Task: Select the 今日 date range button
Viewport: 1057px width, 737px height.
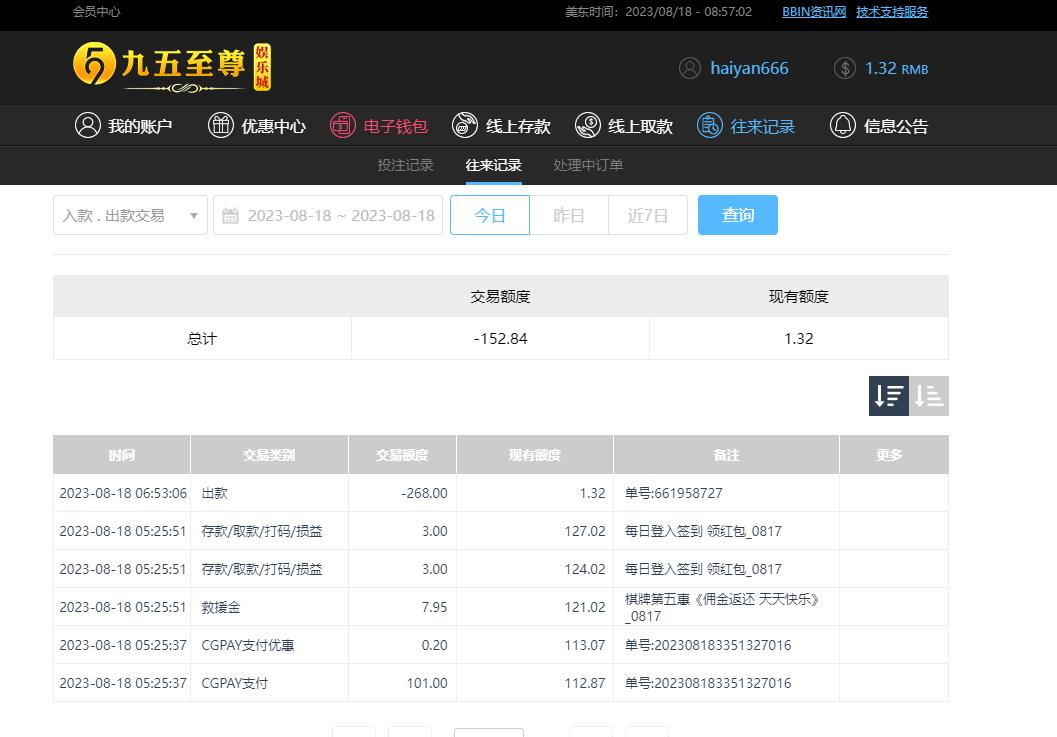Action: [x=490, y=215]
